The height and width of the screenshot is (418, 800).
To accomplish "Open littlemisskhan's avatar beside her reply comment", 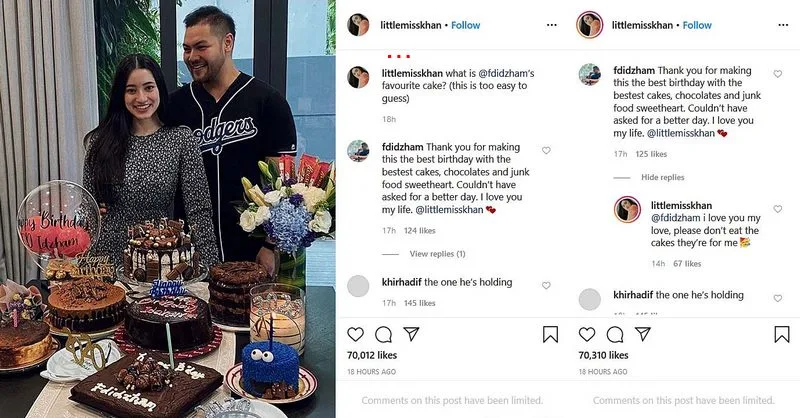I will (x=628, y=210).
